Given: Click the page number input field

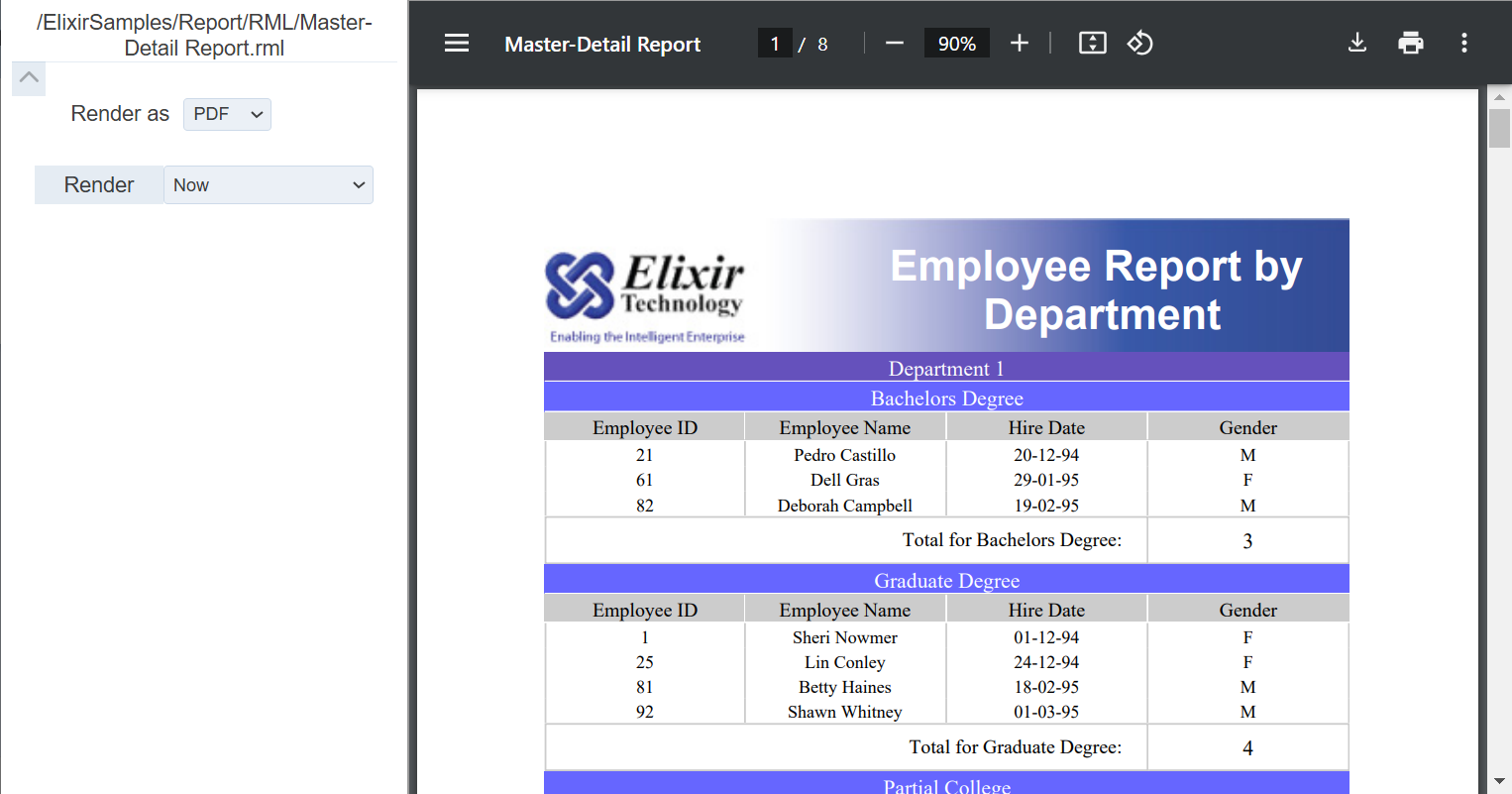Looking at the screenshot, I should click(x=775, y=44).
